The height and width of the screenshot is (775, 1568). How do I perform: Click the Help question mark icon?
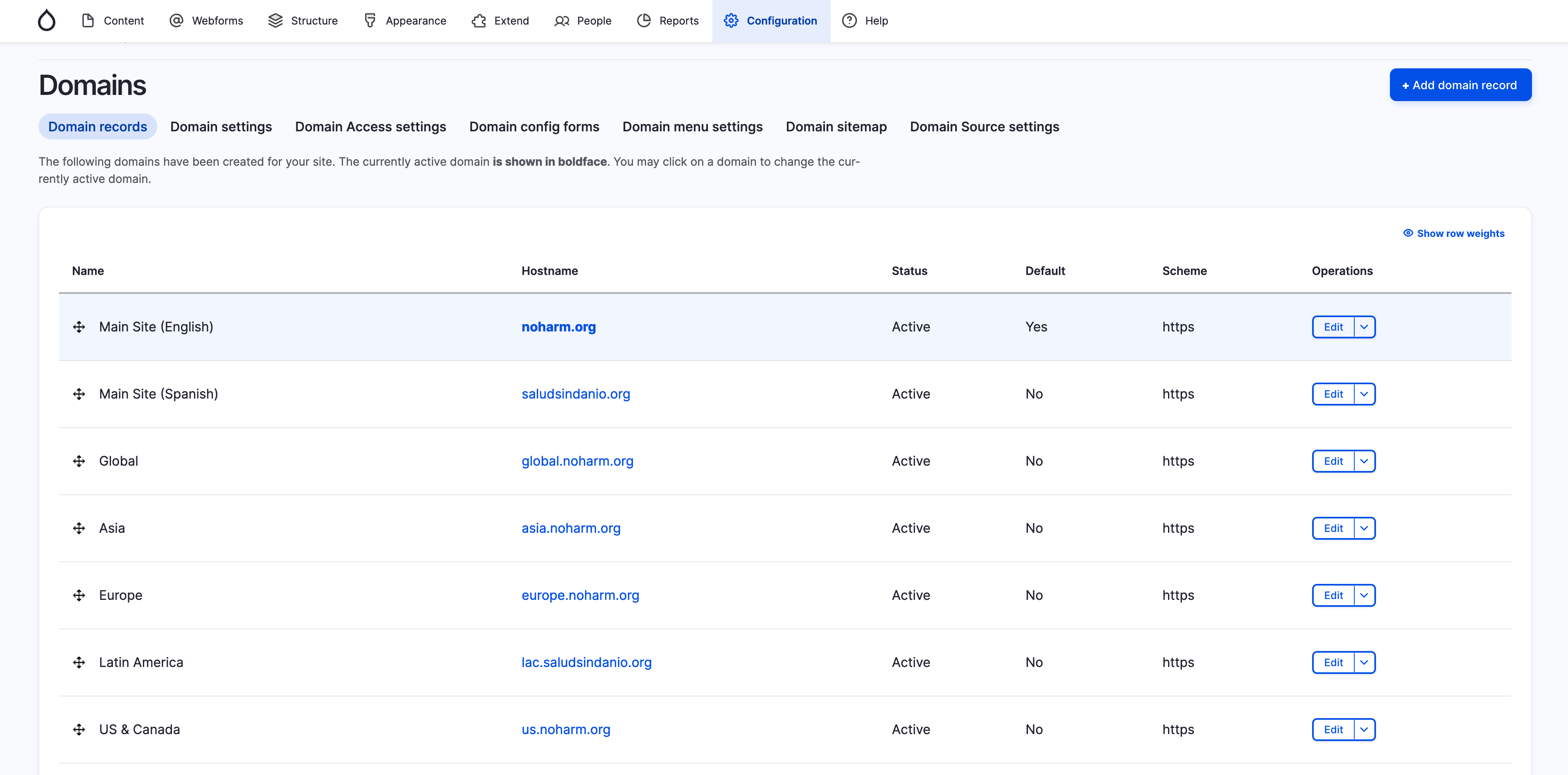point(849,21)
